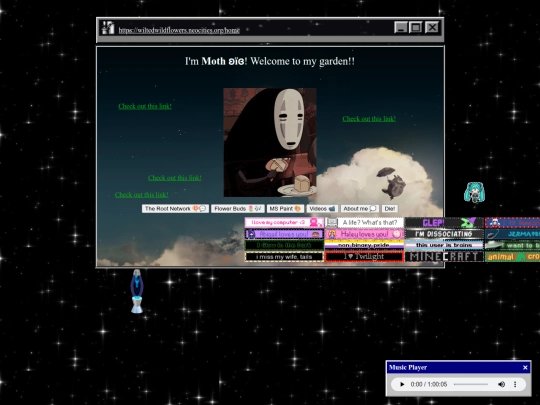Click the red-blue badge right of GLEP!
This screenshot has height=405, width=540.
512,222
